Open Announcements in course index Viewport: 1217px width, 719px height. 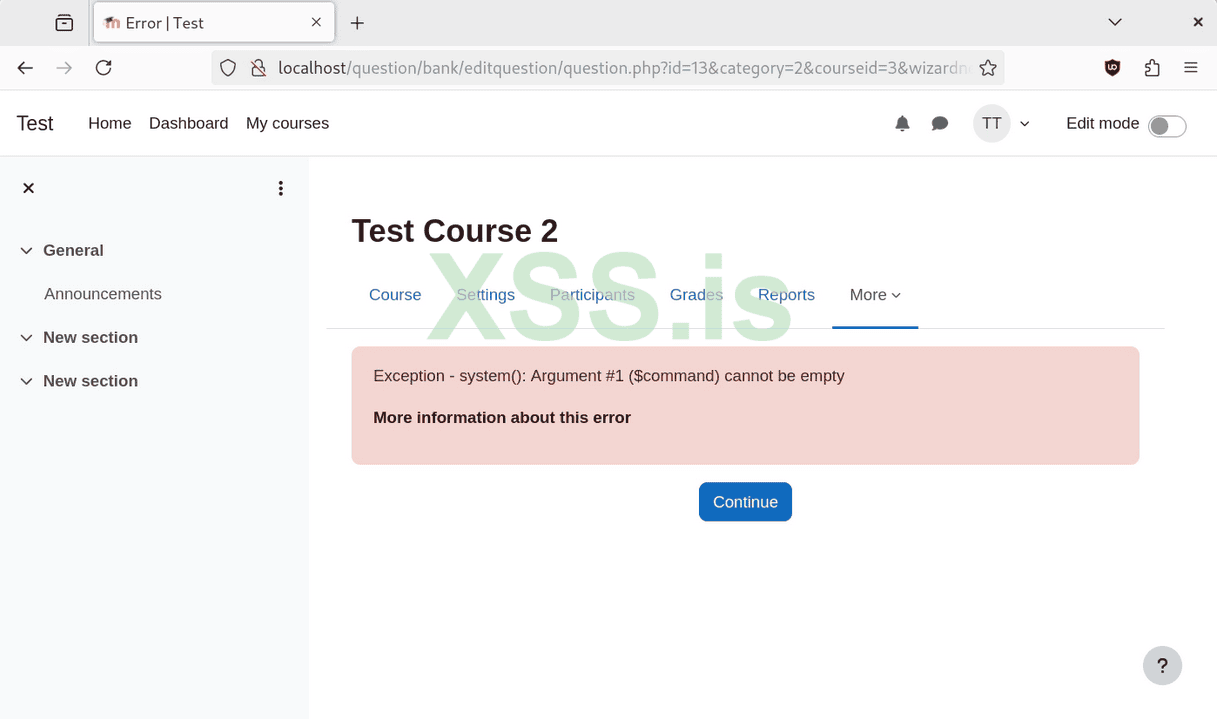(x=103, y=294)
